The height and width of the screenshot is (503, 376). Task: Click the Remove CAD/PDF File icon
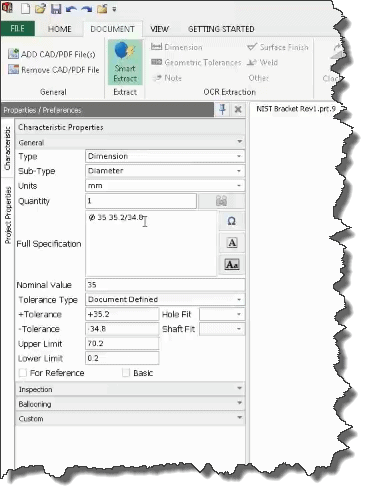[13, 69]
